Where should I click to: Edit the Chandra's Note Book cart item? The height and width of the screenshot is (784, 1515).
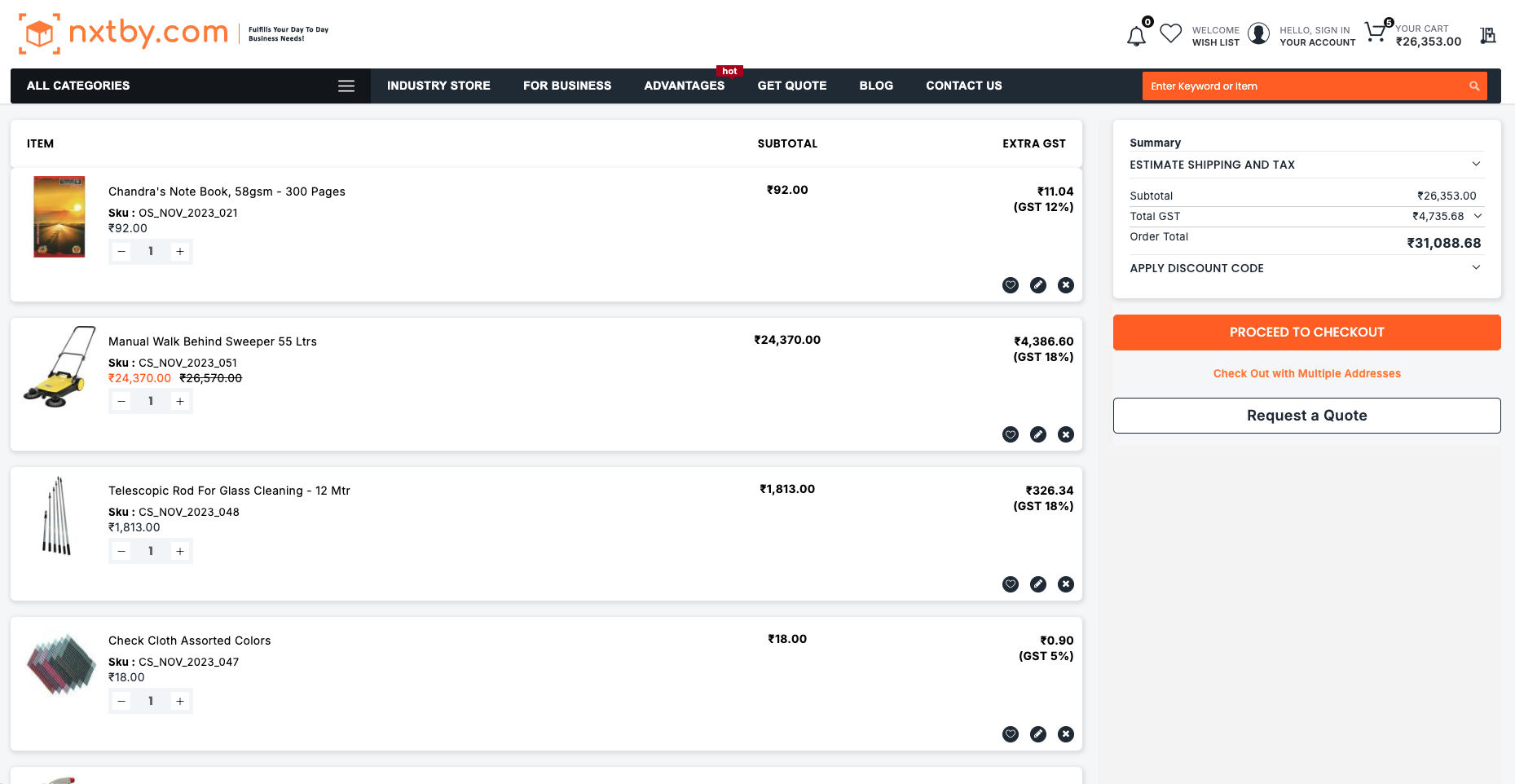click(x=1038, y=285)
